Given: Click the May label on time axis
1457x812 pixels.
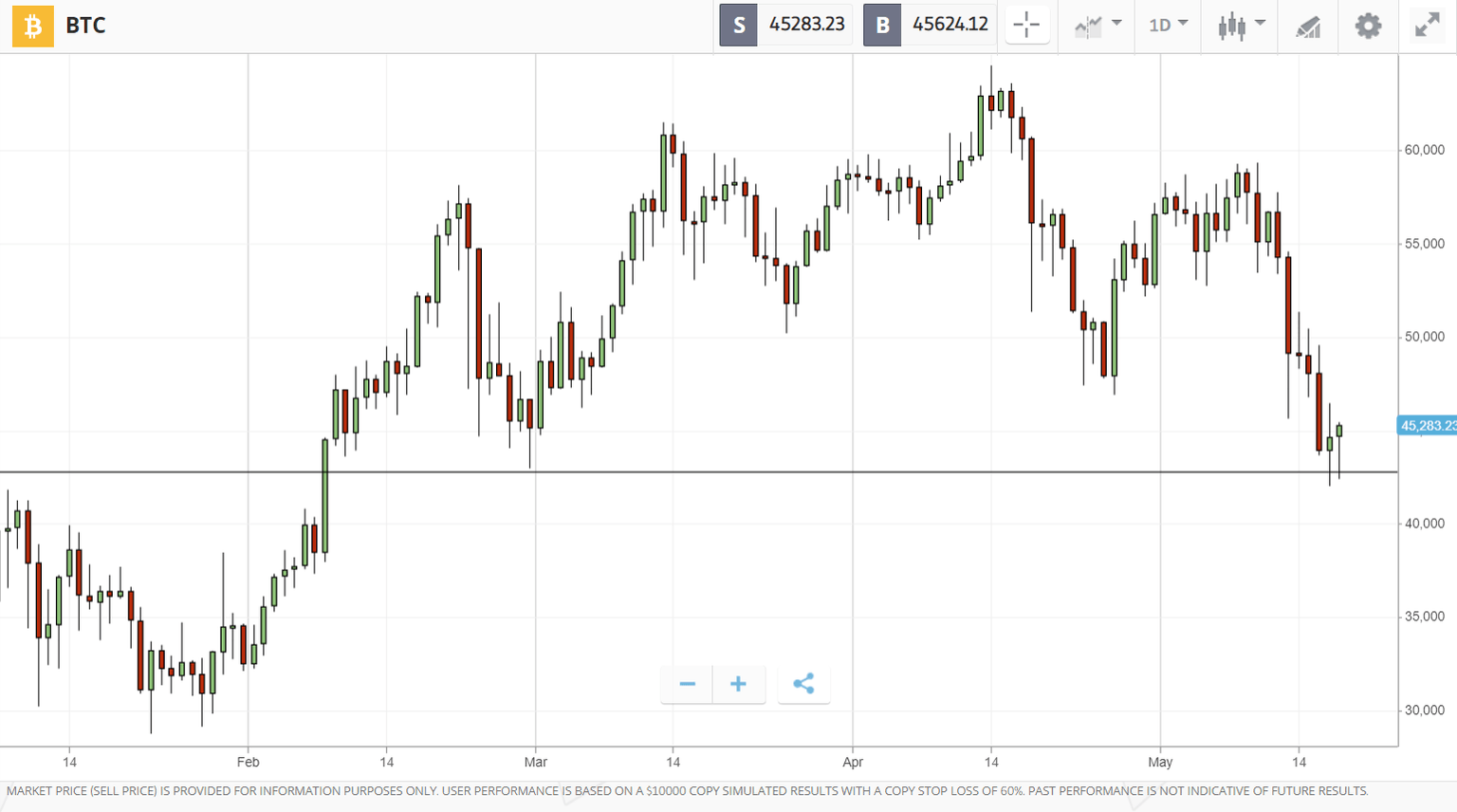Looking at the screenshot, I should 1160,762.
